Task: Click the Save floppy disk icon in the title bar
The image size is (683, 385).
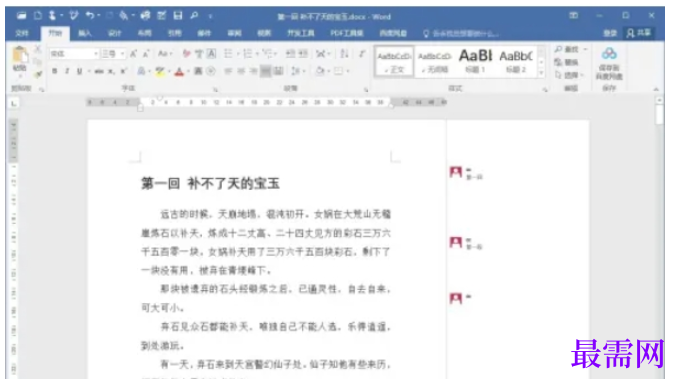Action: pos(178,16)
